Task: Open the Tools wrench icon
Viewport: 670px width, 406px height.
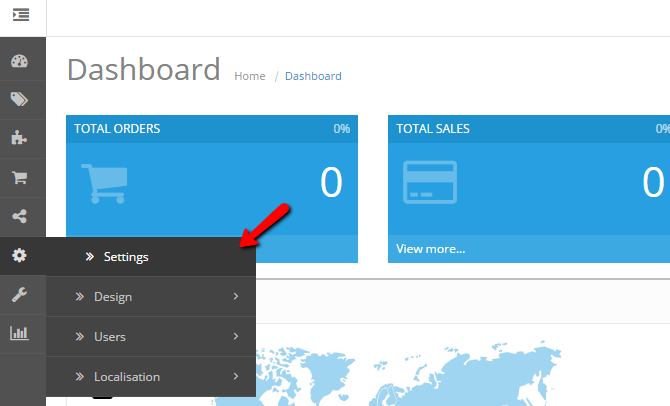Action: 20,294
